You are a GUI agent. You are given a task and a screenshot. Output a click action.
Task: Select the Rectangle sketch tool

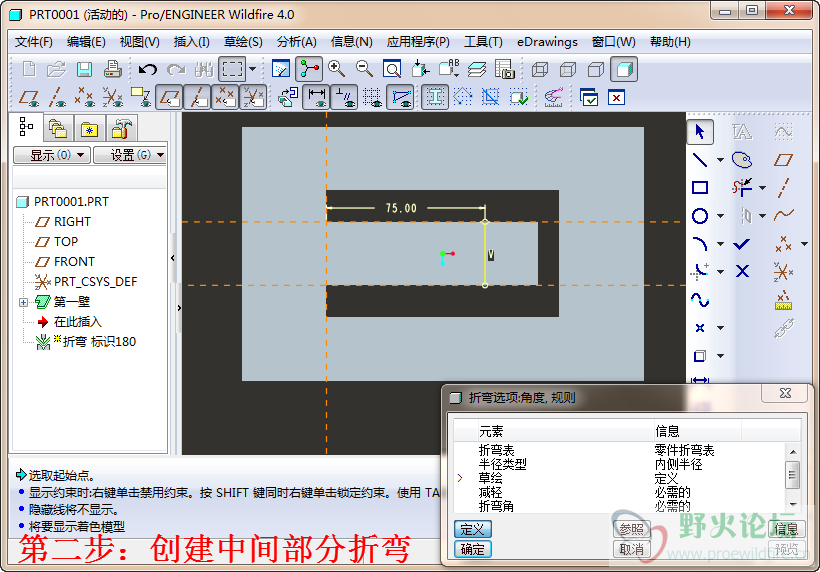700,187
